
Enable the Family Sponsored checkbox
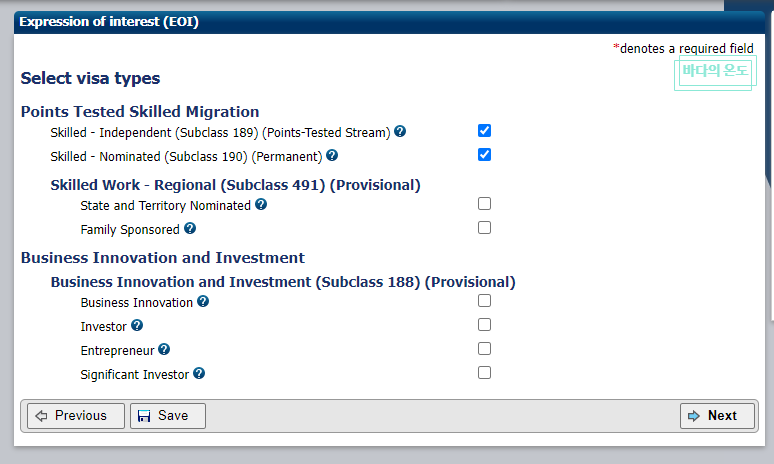[x=485, y=228]
